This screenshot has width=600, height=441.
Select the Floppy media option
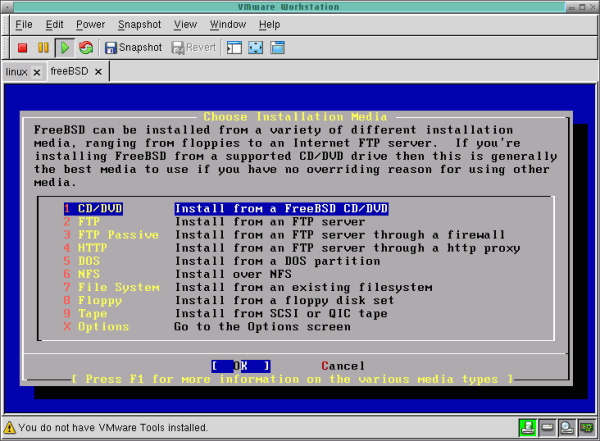coord(93,300)
